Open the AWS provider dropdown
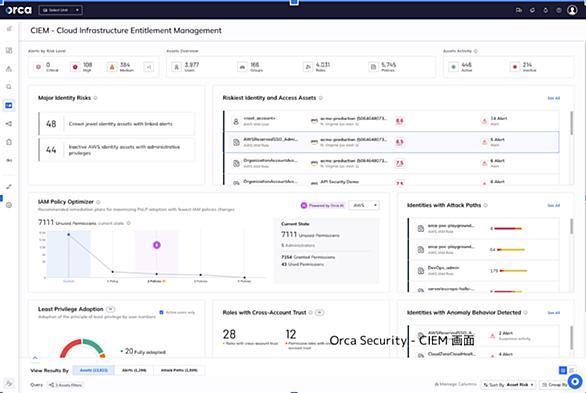This screenshot has width=586, height=393. [x=364, y=205]
